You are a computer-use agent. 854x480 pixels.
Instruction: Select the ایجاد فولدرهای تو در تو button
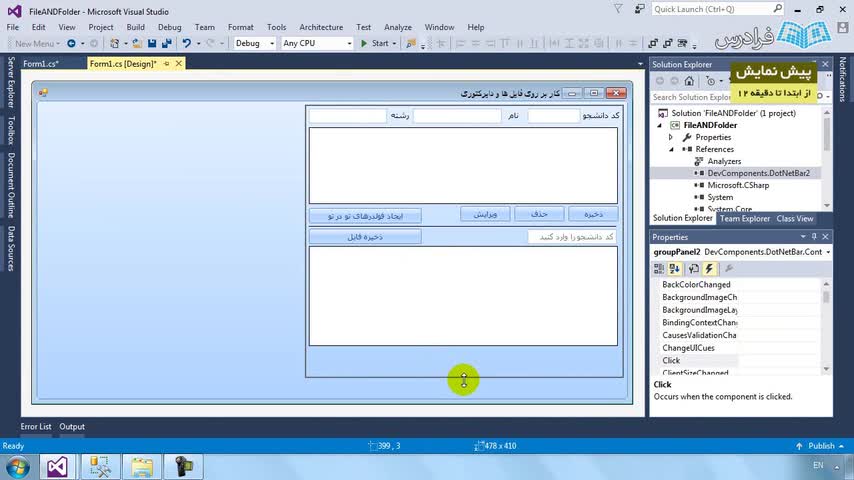click(365, 216)
